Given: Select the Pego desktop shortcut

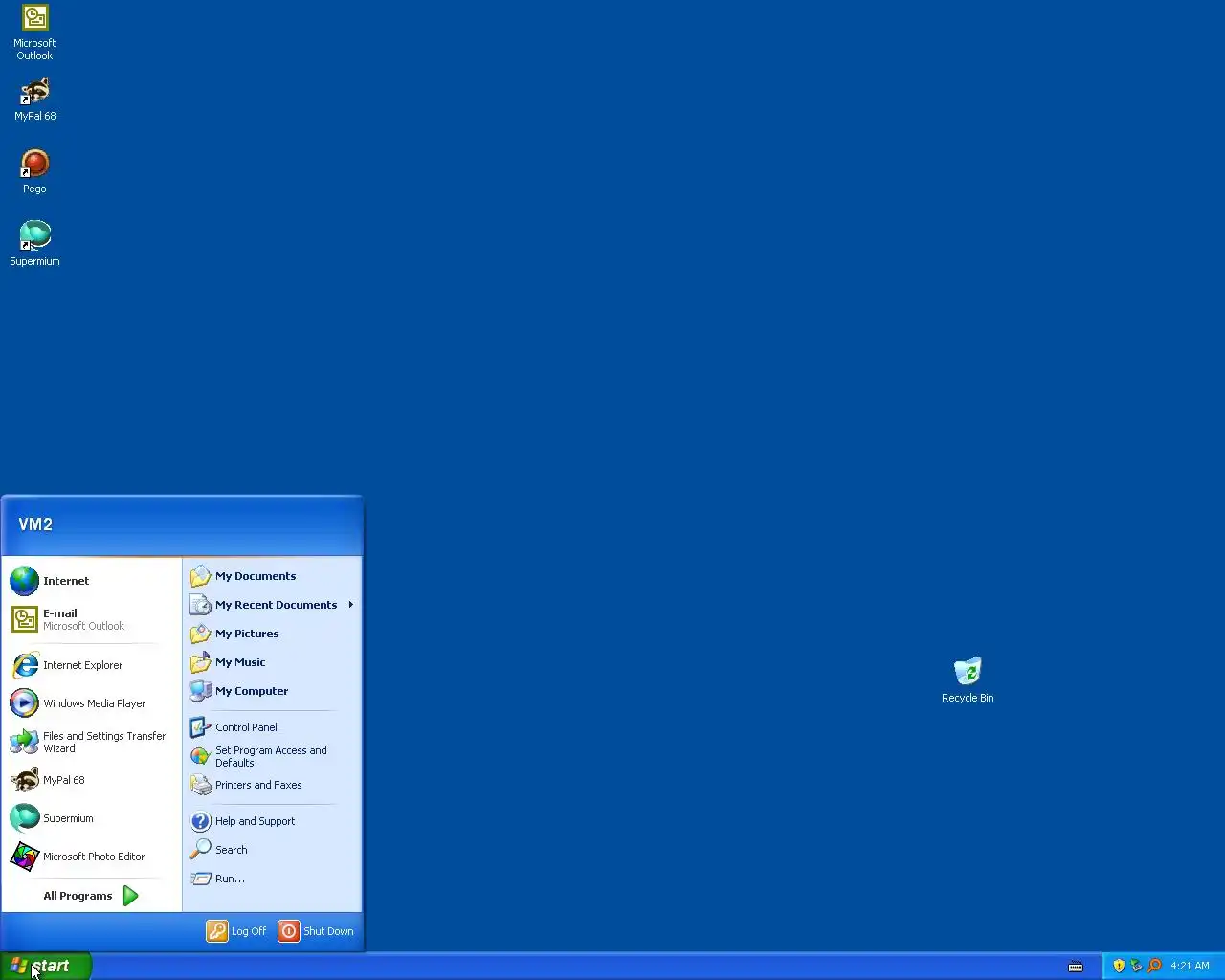Looking at the screenshot, I should point(34,171).
